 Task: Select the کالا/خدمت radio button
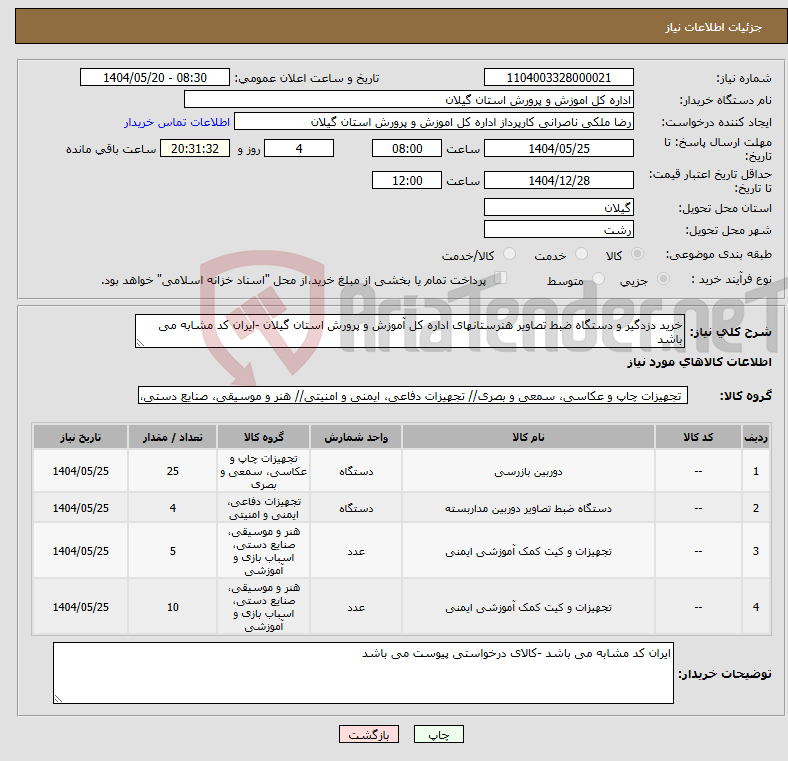point(510,254)
